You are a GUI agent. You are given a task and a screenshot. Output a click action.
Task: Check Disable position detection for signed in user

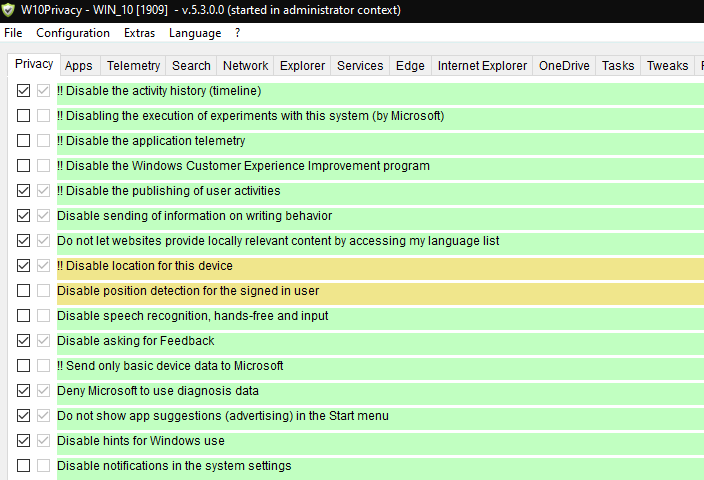click(x=23, y=291)
